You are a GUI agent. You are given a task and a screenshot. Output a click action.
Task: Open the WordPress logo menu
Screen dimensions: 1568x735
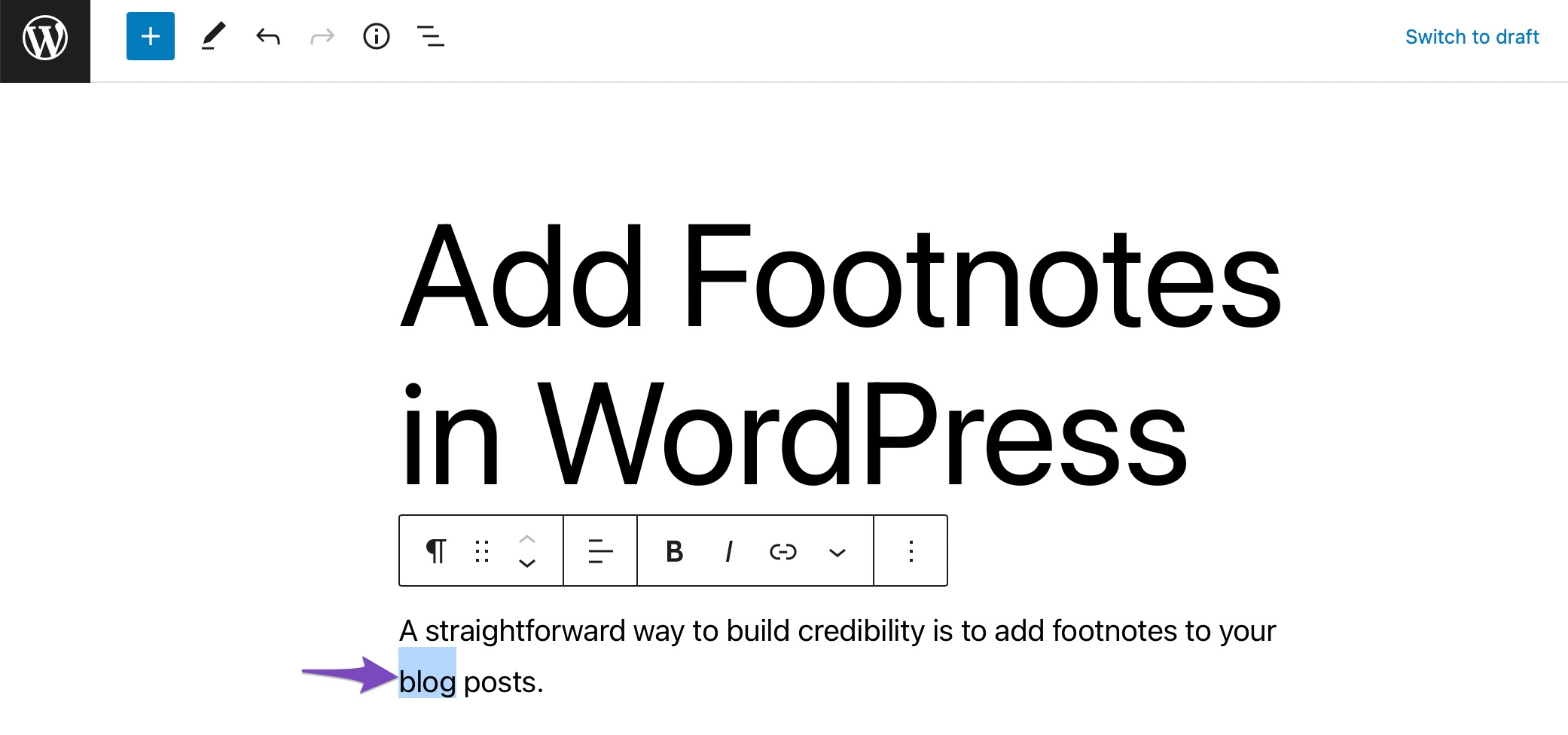click(x=45, y=41)
